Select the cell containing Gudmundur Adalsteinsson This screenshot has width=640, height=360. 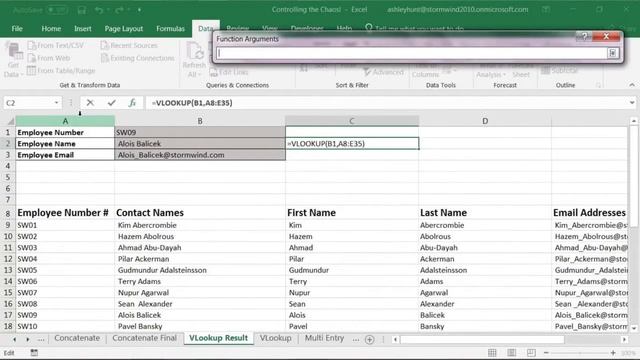point(200,270)
